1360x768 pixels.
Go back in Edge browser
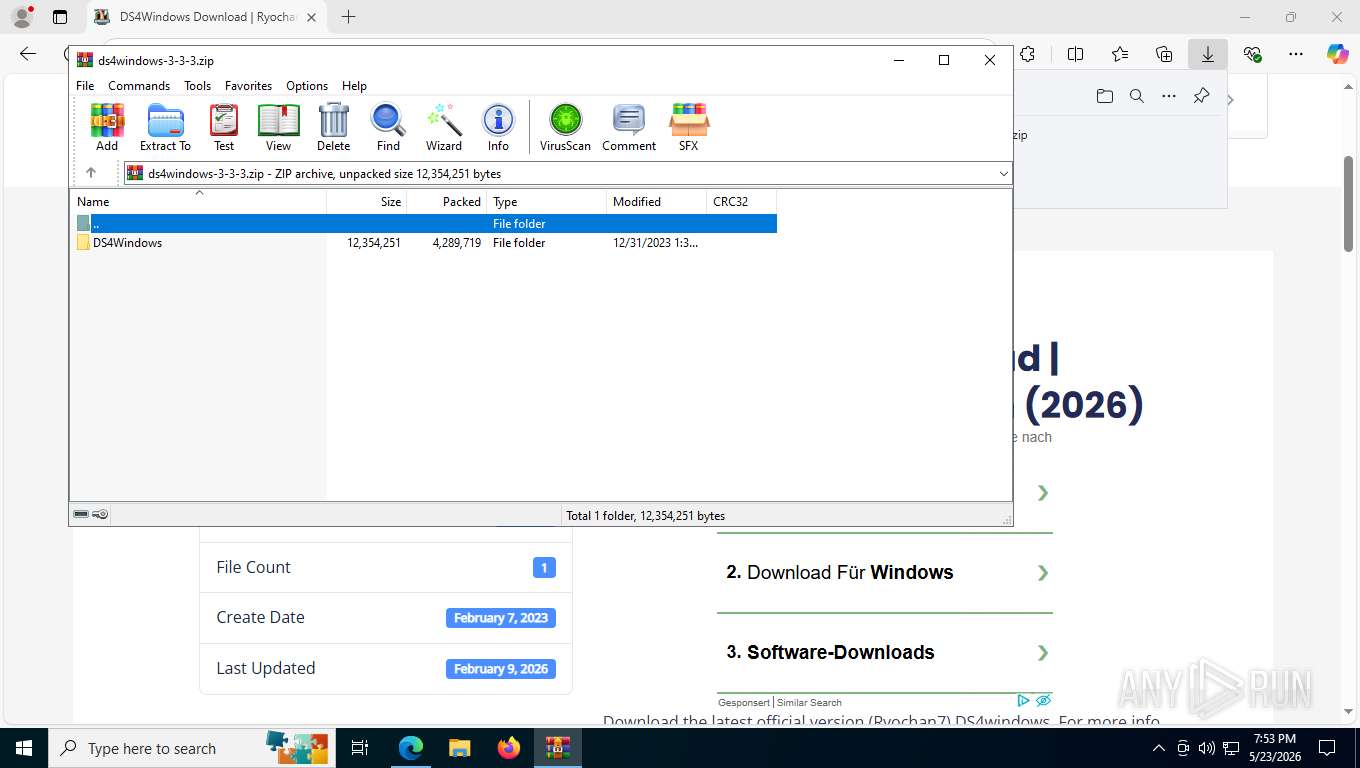click(x=28, y=54)
